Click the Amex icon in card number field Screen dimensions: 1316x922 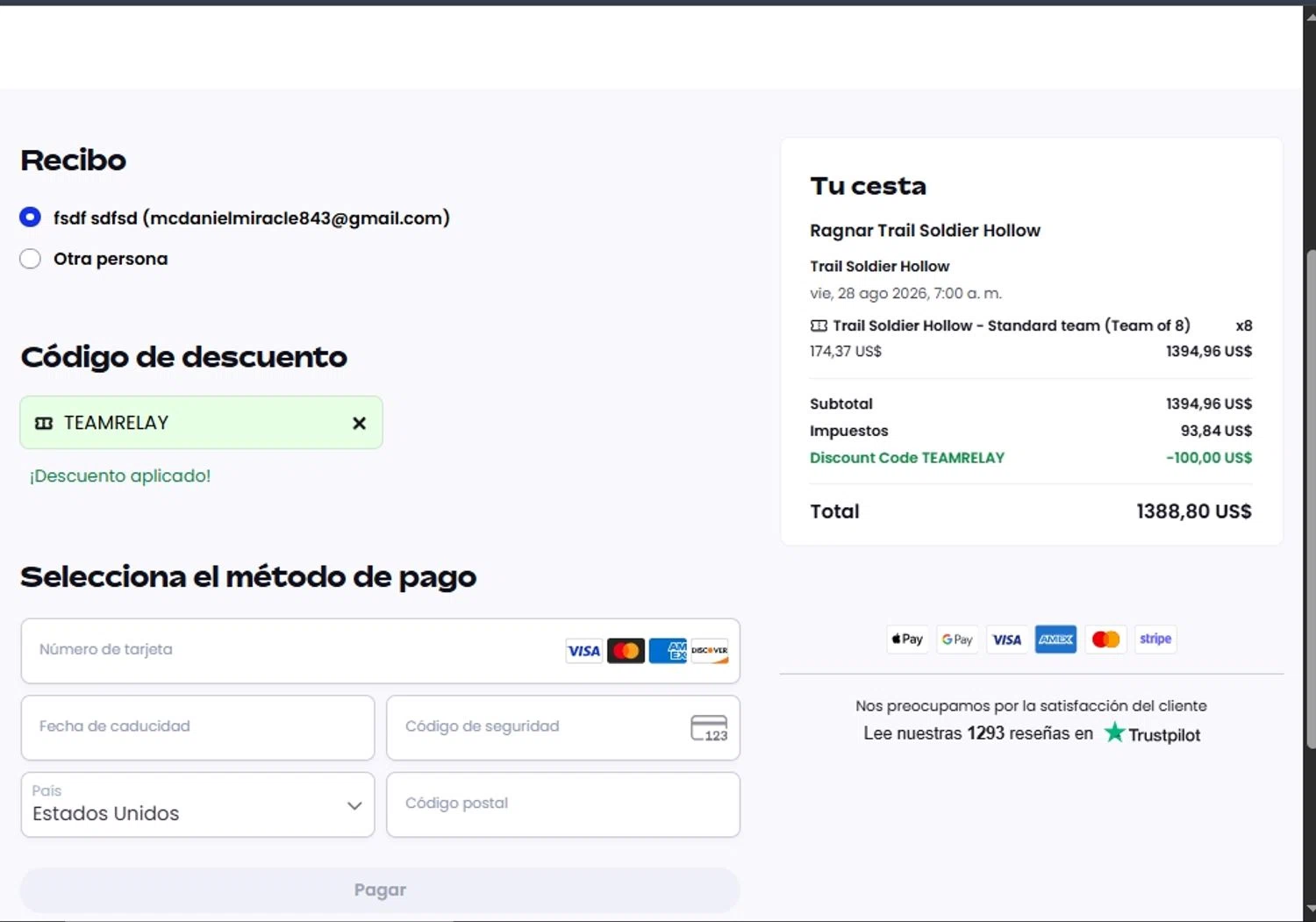tap(668, 651)
